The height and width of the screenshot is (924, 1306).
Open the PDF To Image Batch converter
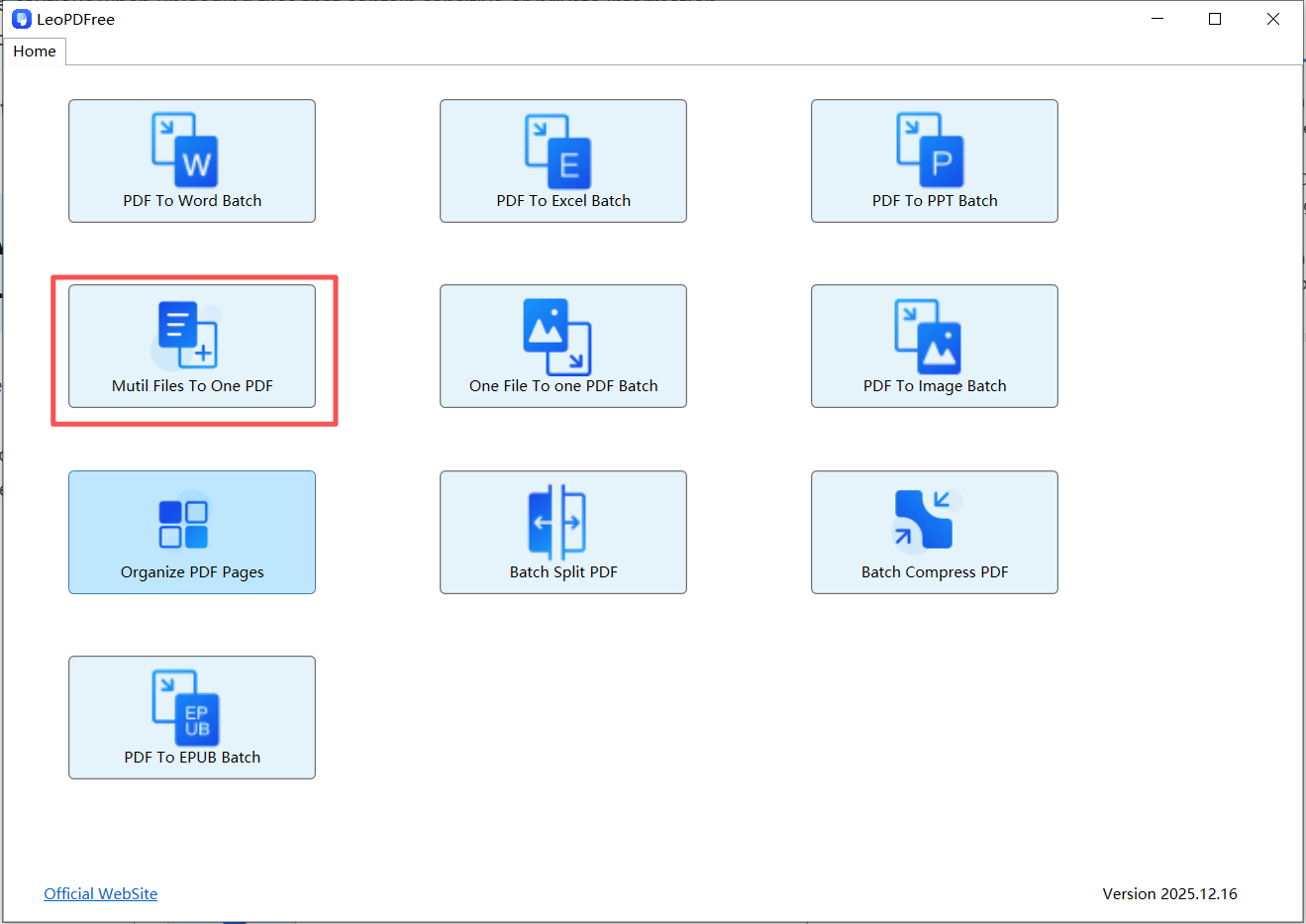click(934, 346)
